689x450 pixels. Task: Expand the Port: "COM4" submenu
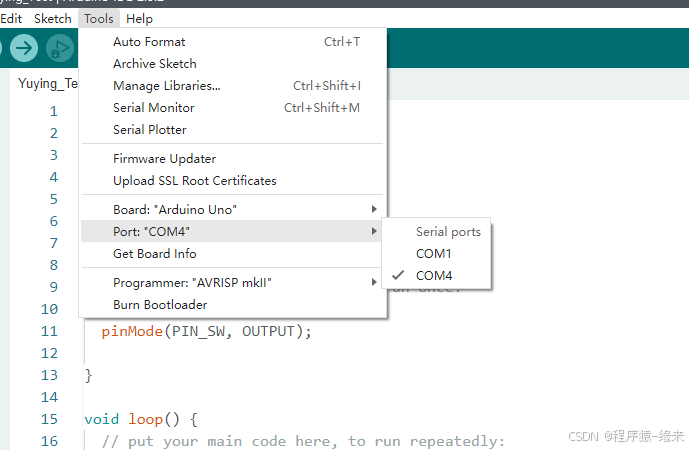click(x=233, y=231)
